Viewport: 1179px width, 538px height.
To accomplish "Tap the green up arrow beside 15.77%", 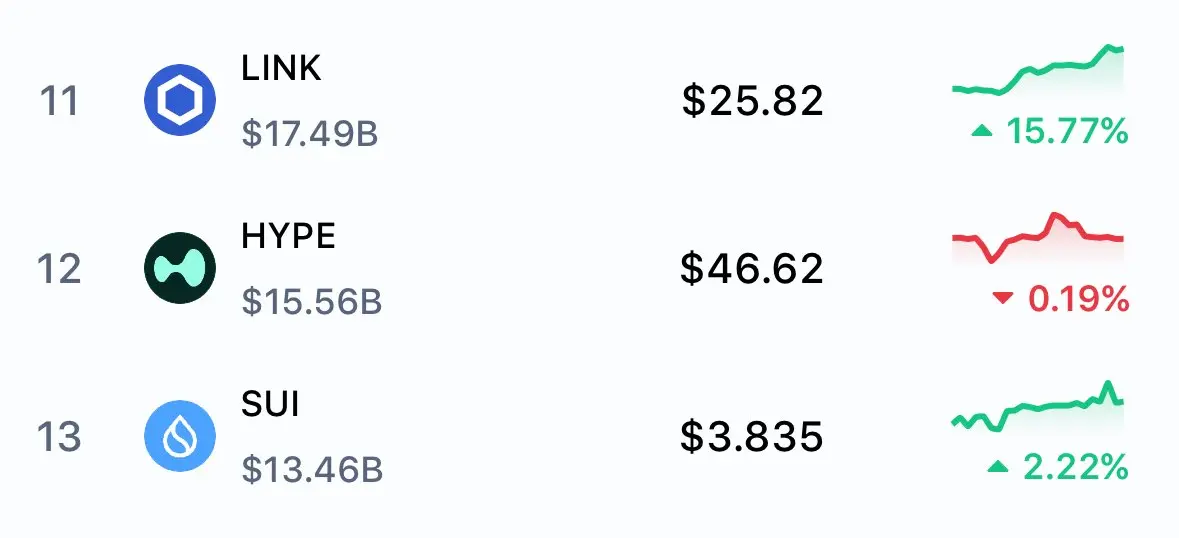I will (982, 131).
